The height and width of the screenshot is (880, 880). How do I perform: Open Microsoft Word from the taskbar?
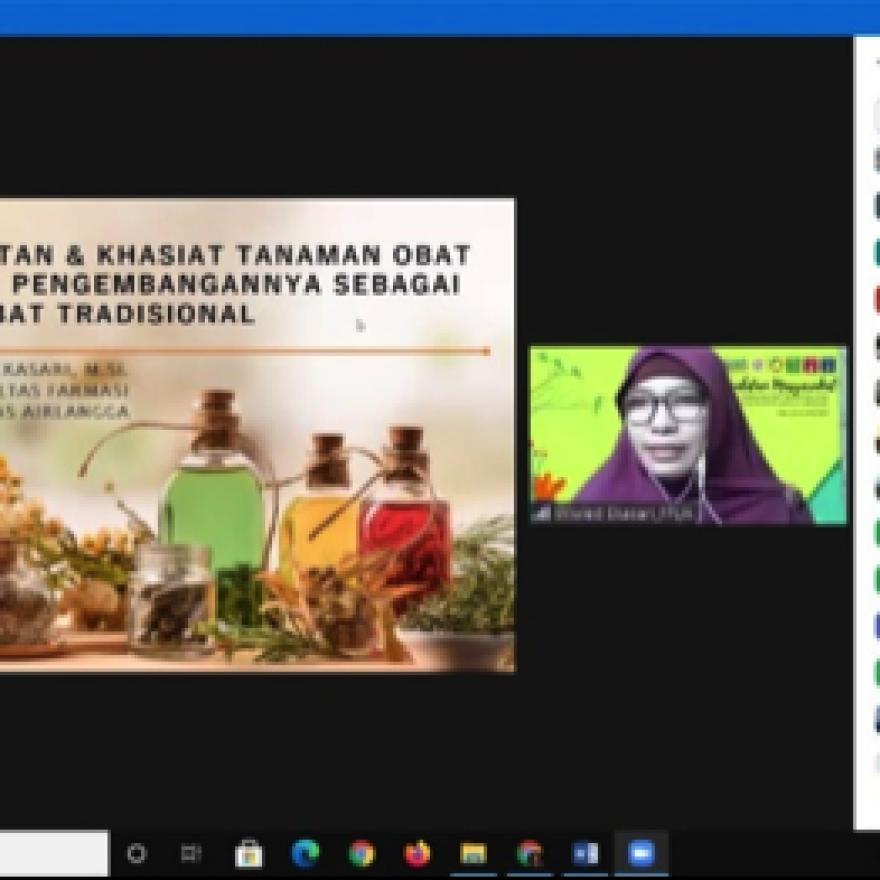click(x=585, y=854)
